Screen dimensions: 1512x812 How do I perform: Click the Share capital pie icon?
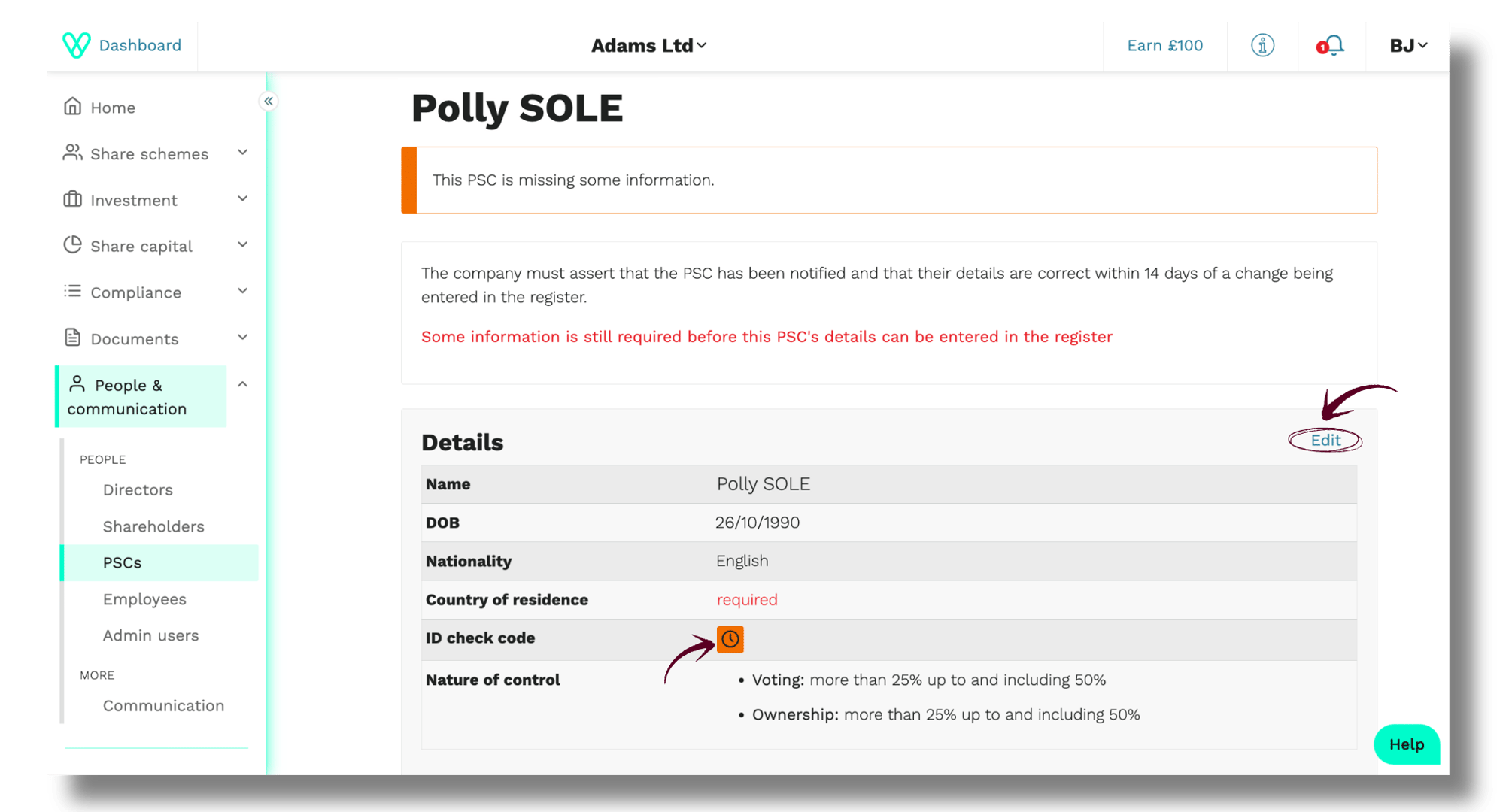pyautogui.click(x=73, y=245)
